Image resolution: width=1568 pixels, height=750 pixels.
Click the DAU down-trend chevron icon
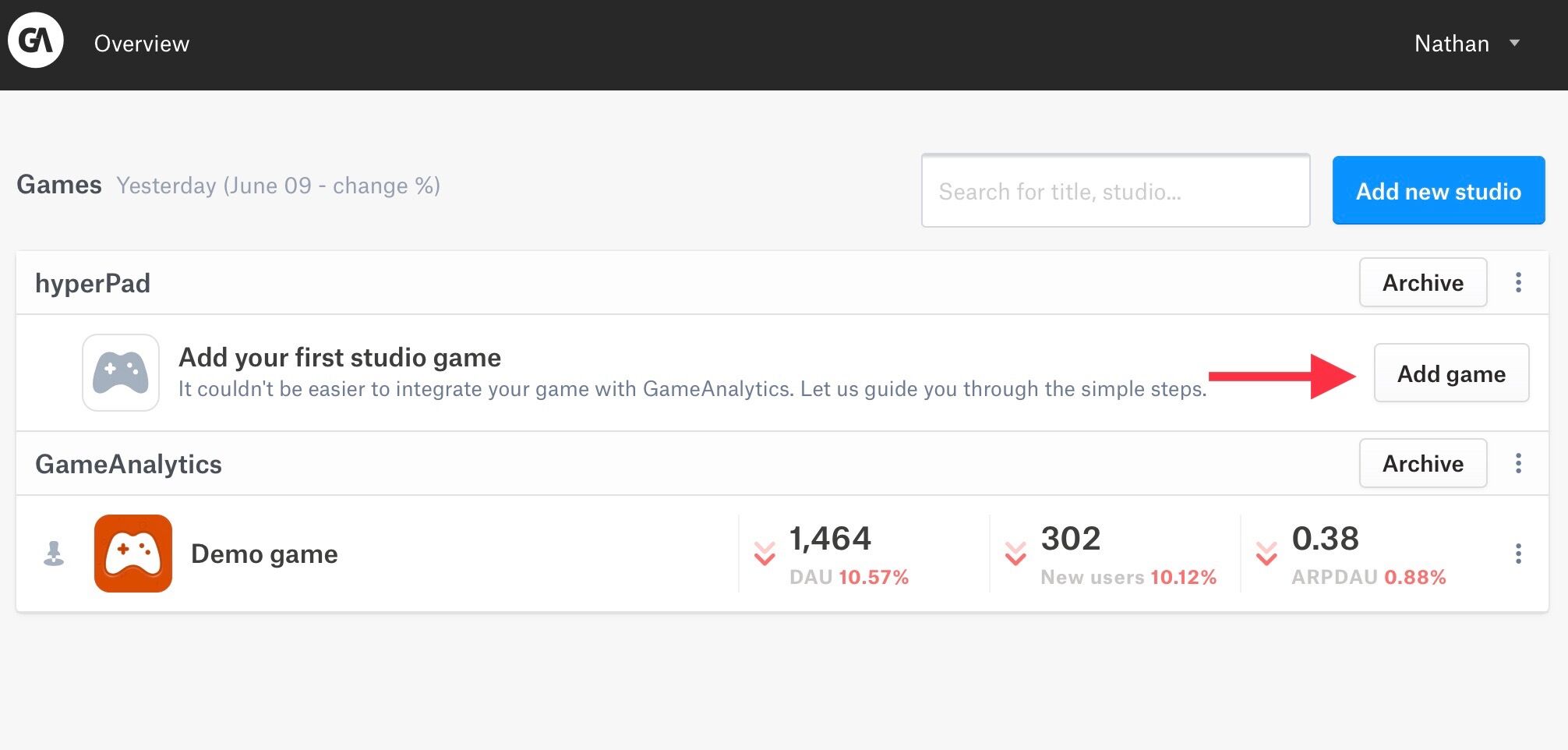[x=765, y=554]
